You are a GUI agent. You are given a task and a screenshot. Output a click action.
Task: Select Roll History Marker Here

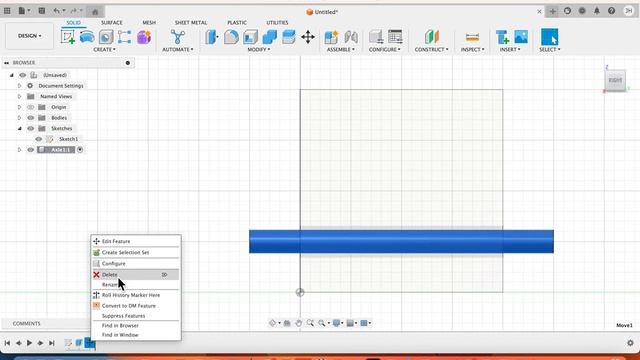[136, 295]
